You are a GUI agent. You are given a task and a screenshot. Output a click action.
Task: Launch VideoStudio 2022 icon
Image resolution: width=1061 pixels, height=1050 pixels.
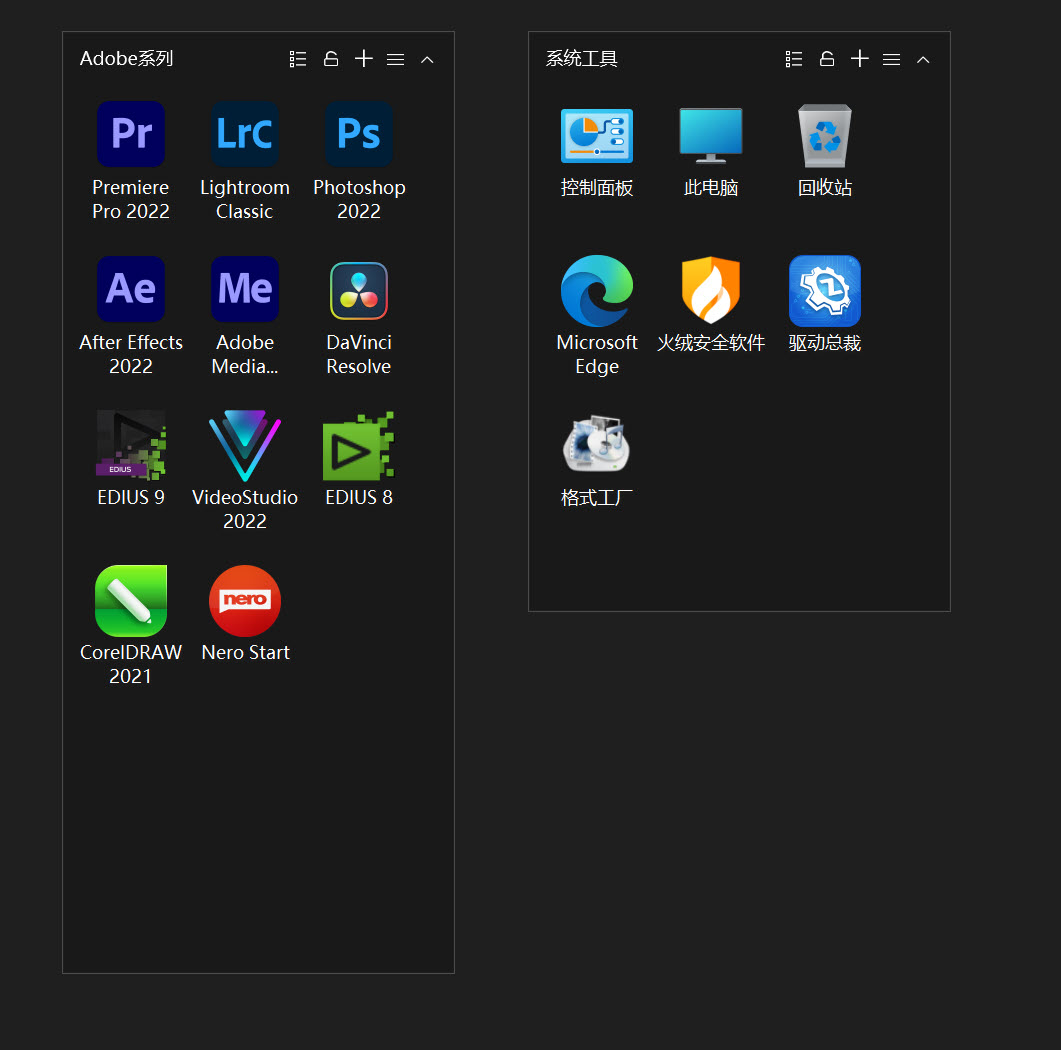244,445
